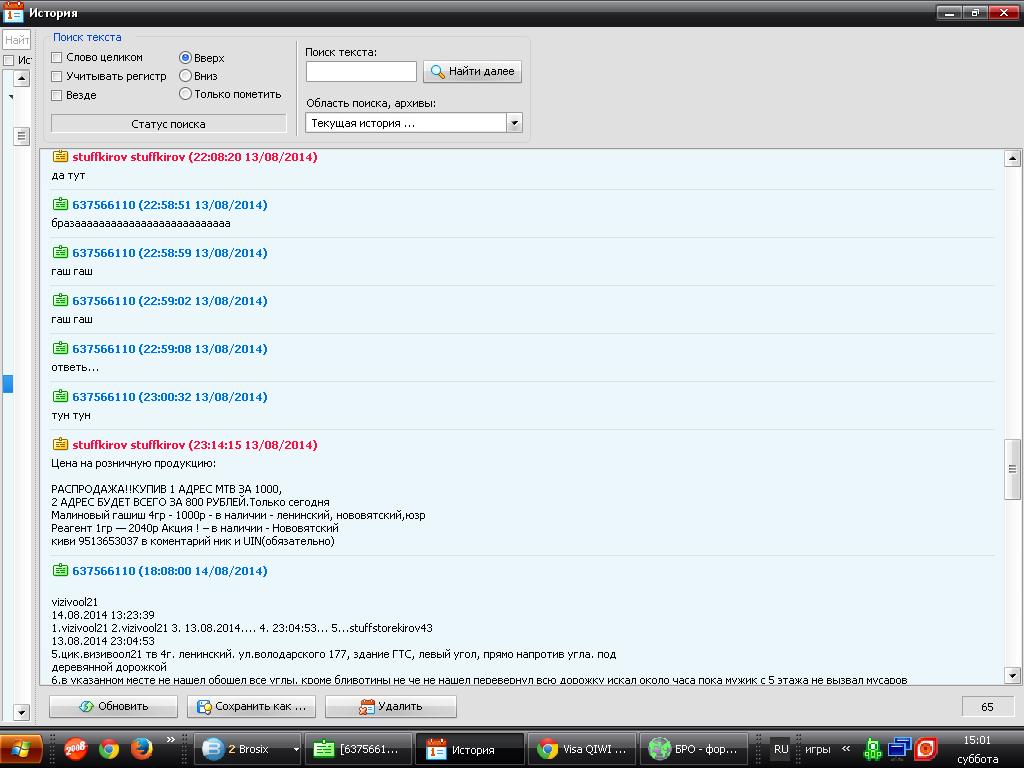Click the message text 'да тут'
Image resolution: width=1024 pixels, height=768 pixels.
click(x=69, y=175)
